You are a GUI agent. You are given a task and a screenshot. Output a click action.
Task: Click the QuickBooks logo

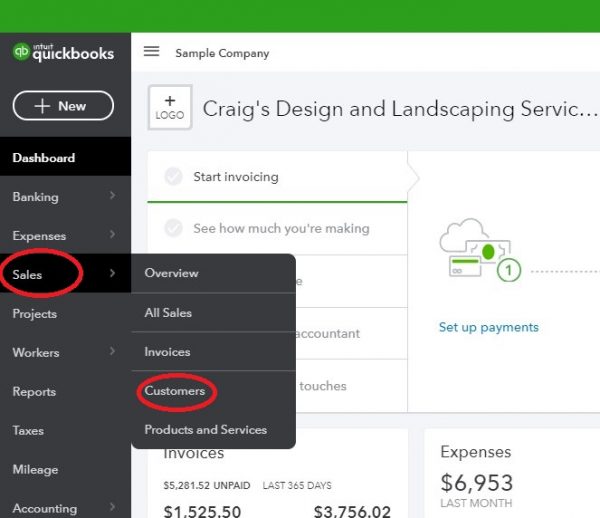pos(64,53)
